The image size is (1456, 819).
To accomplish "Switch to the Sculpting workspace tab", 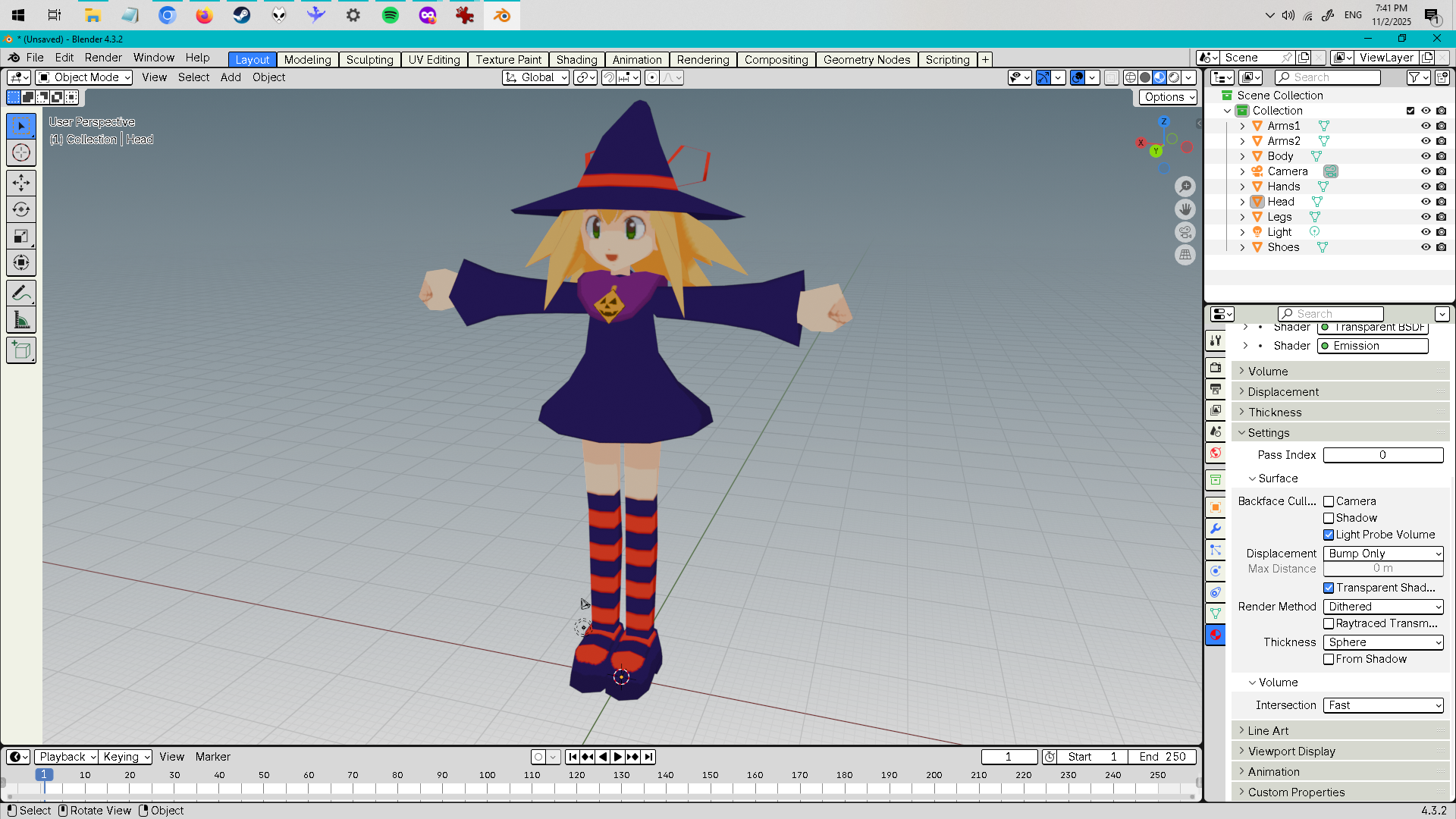I will [369, 60].
